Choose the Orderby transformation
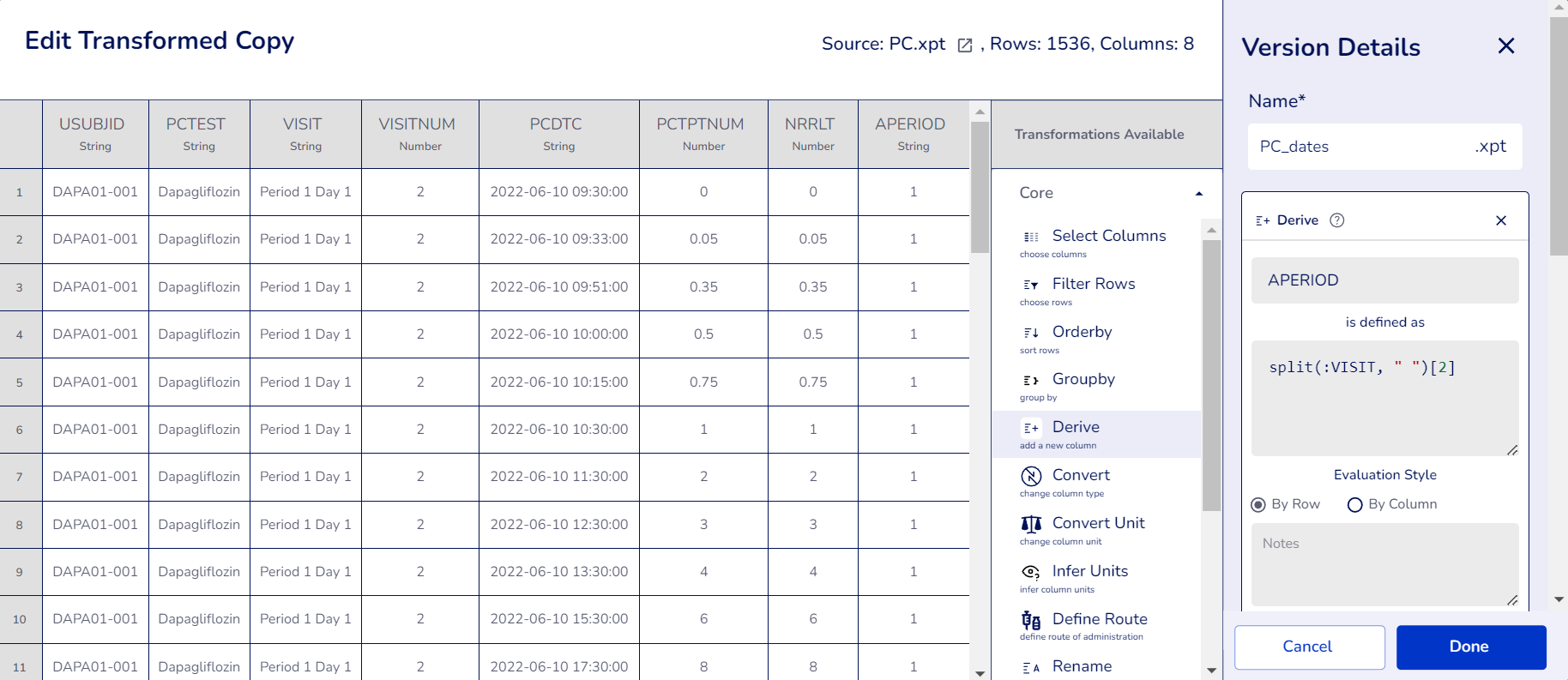Screen dimensions: 1568x680 tap(1095, 340)
